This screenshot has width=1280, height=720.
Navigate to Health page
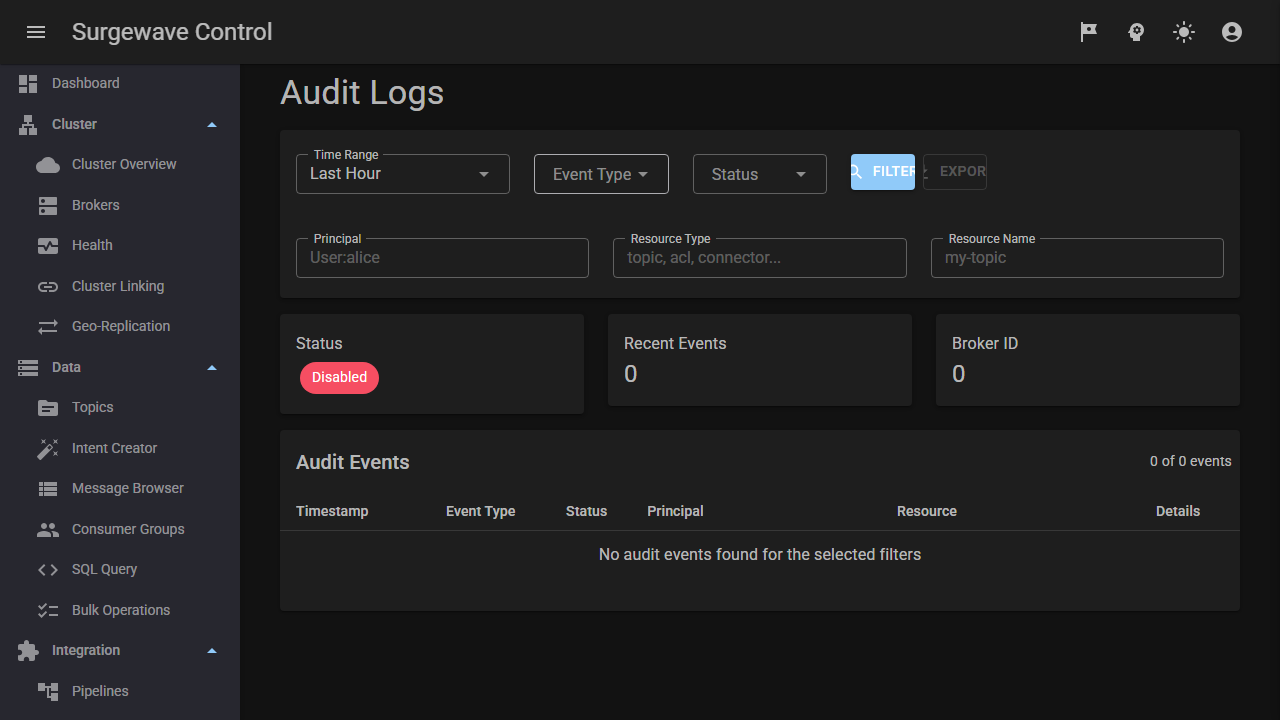(x=120, y=246)
